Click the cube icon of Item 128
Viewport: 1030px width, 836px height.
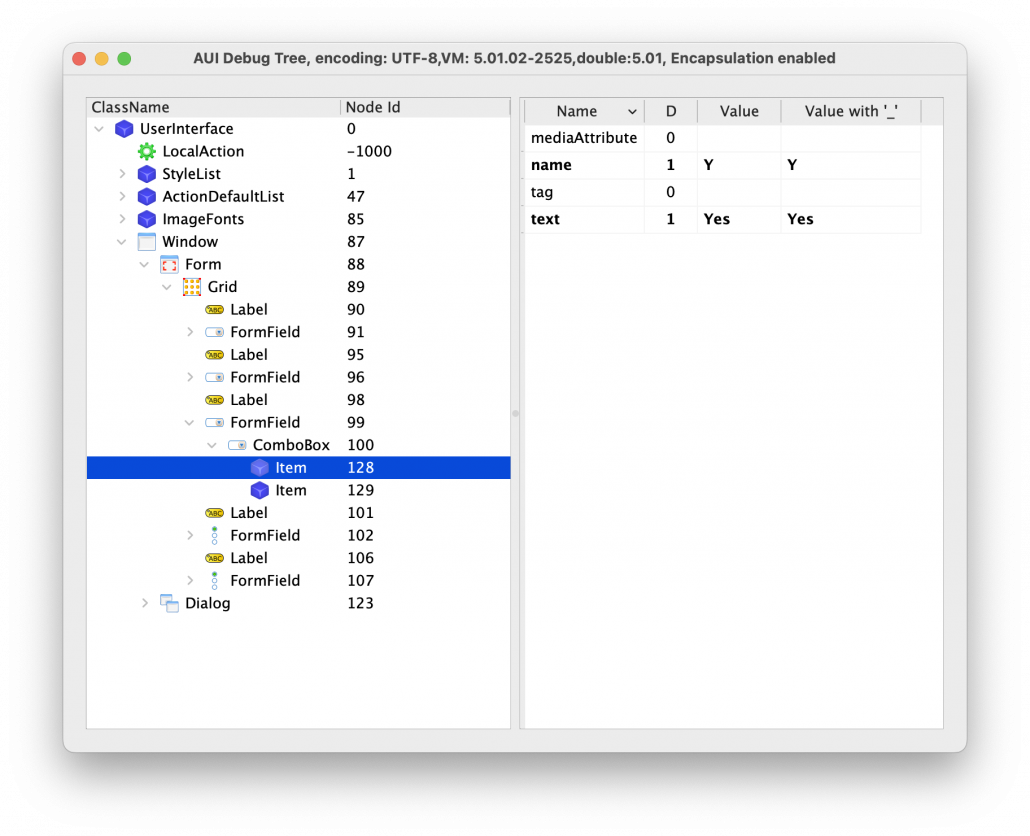pyautogui.click(x=259, y=468)
